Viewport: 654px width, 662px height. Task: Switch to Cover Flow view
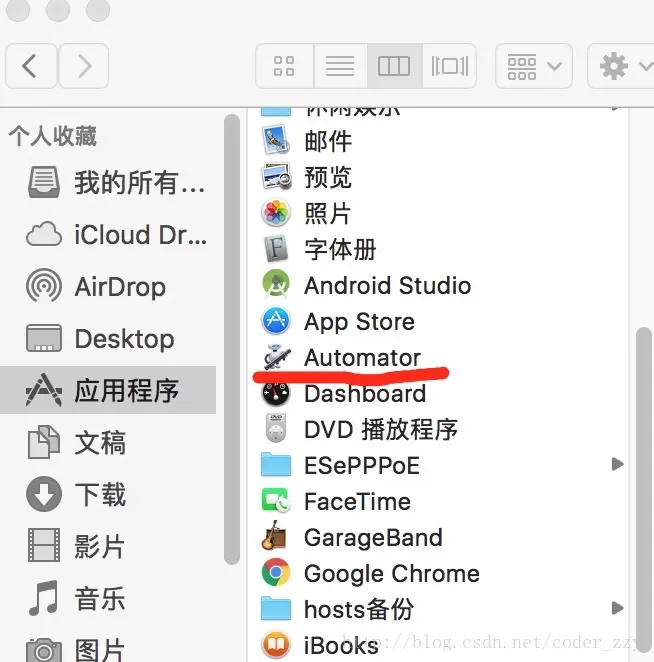coord(449,66)
